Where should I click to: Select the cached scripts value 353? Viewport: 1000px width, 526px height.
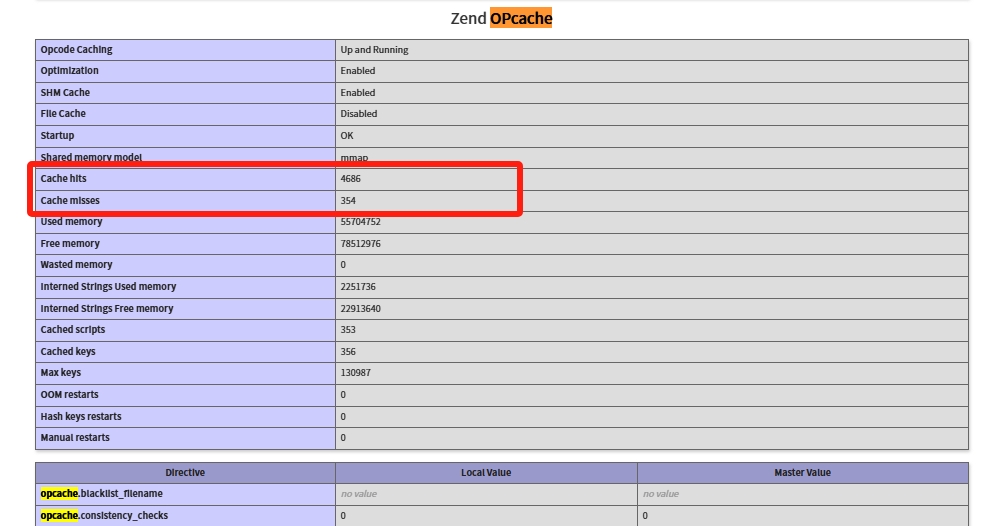348,330
